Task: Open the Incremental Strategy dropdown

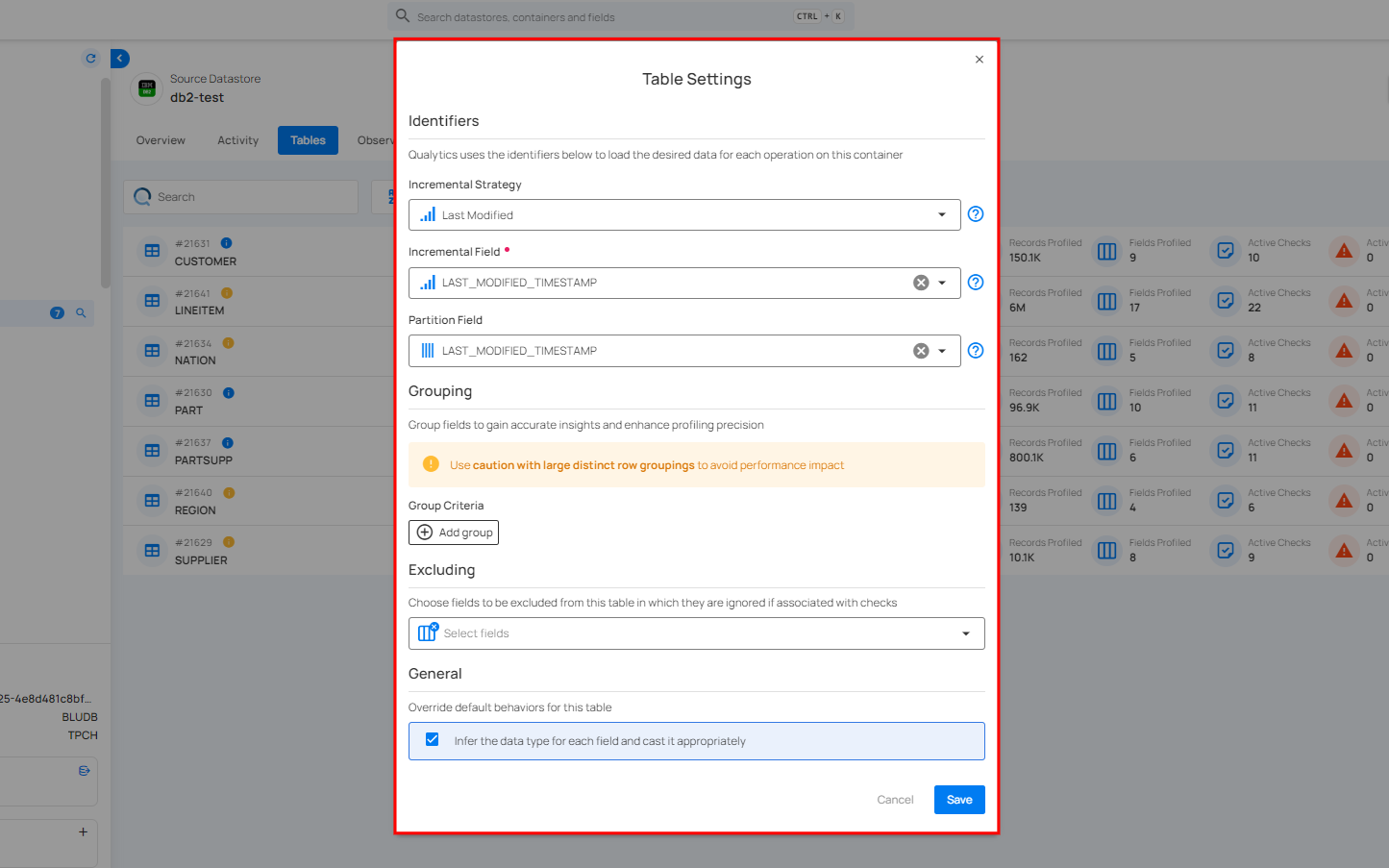Action: (x=683, y=215)
